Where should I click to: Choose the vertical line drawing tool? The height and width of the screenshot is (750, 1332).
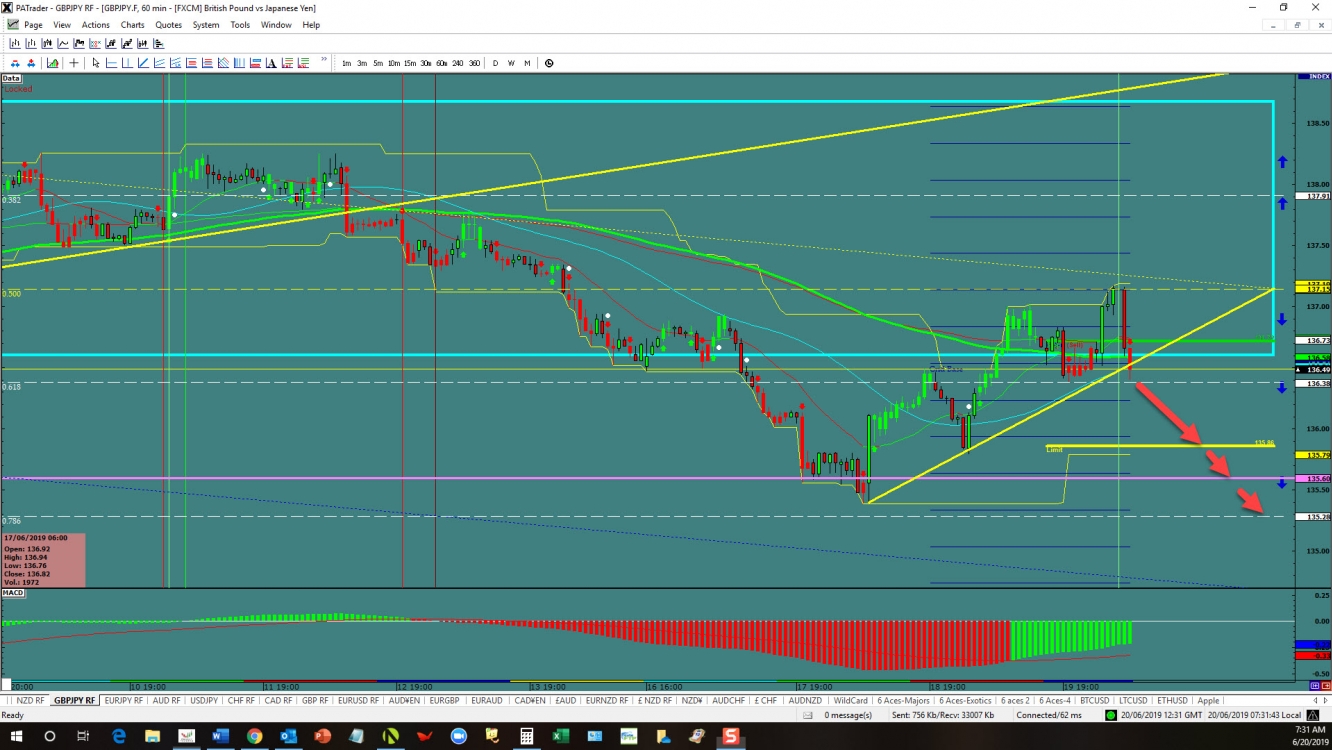tap(127, 63)
